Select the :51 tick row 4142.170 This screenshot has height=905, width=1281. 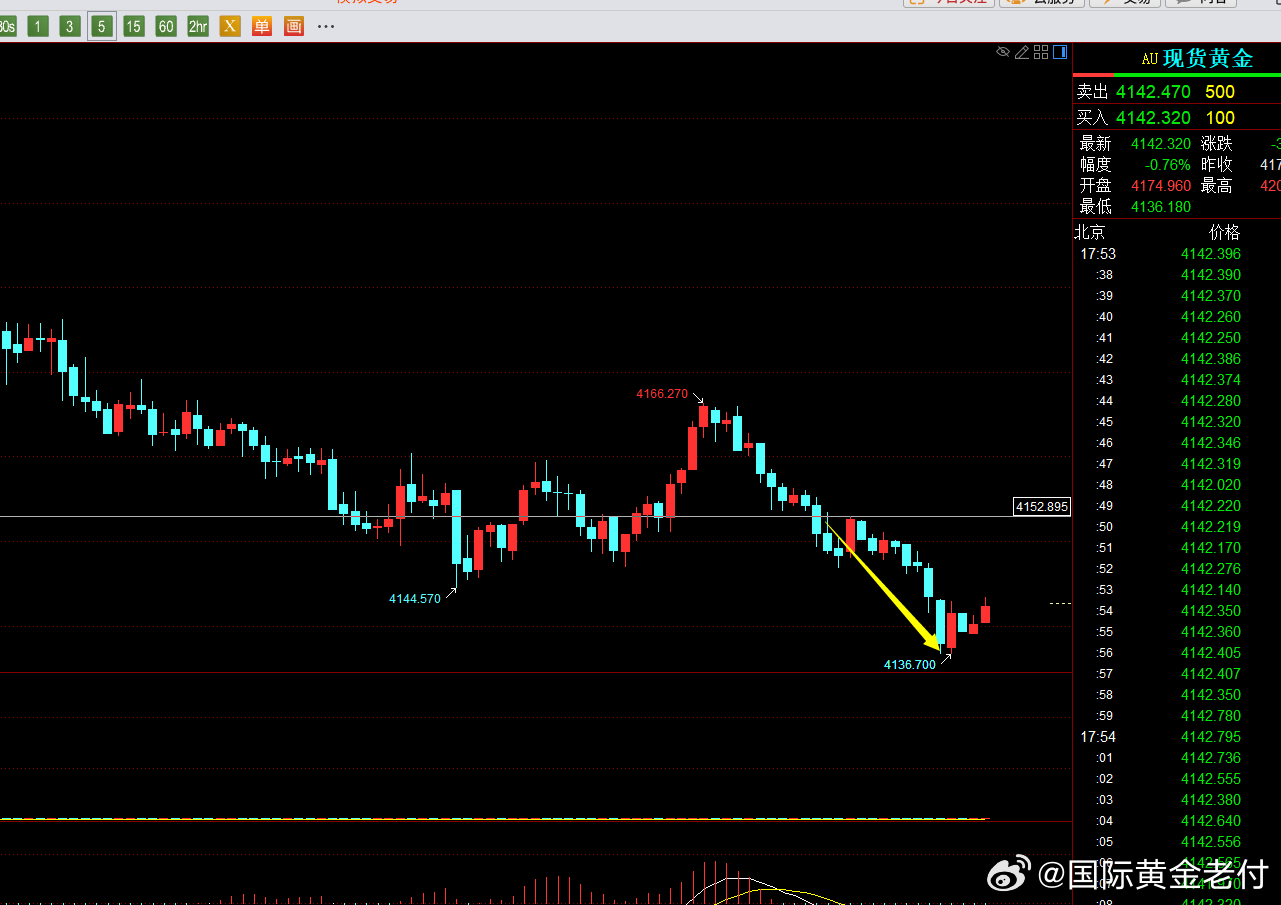(x=1177, y=548)
